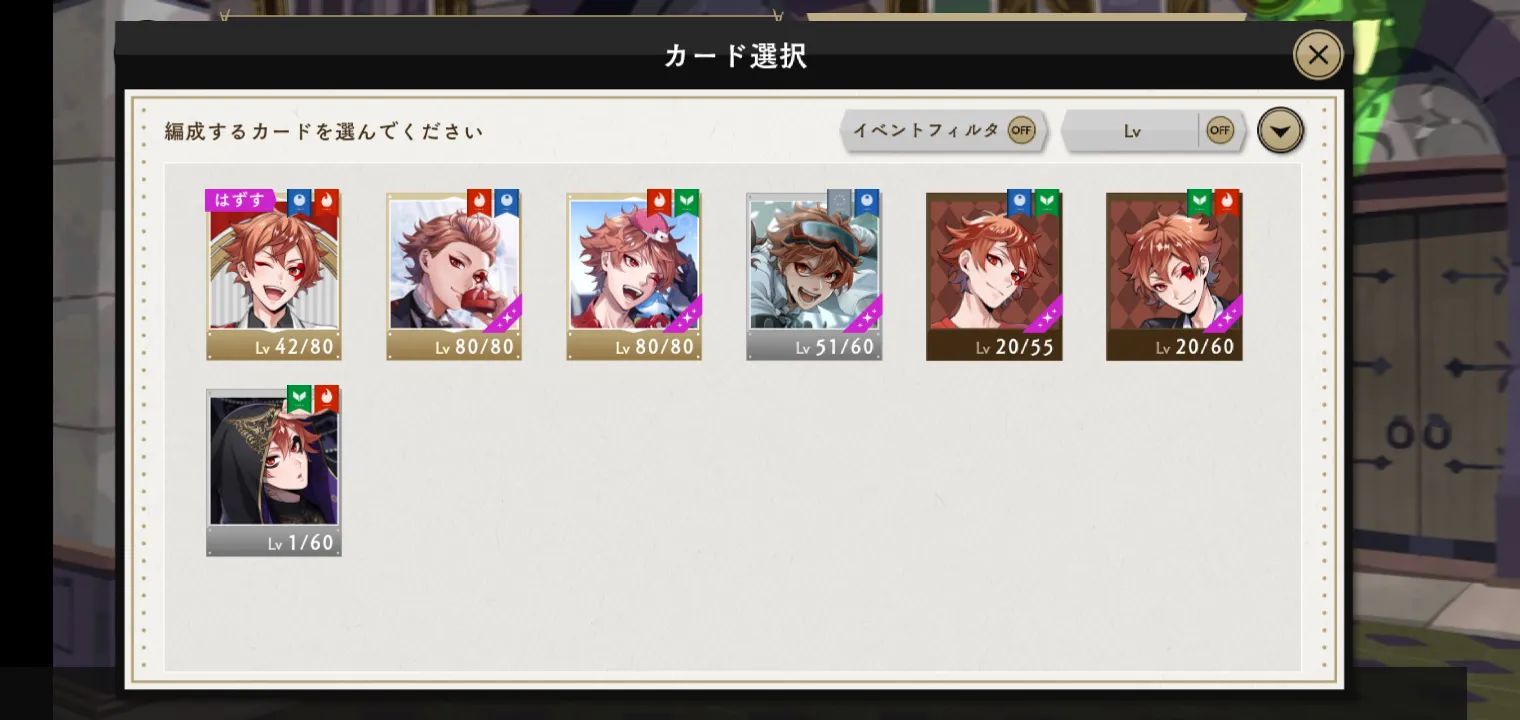Toggle the イベントフィルタ OFF switch

1021,130
